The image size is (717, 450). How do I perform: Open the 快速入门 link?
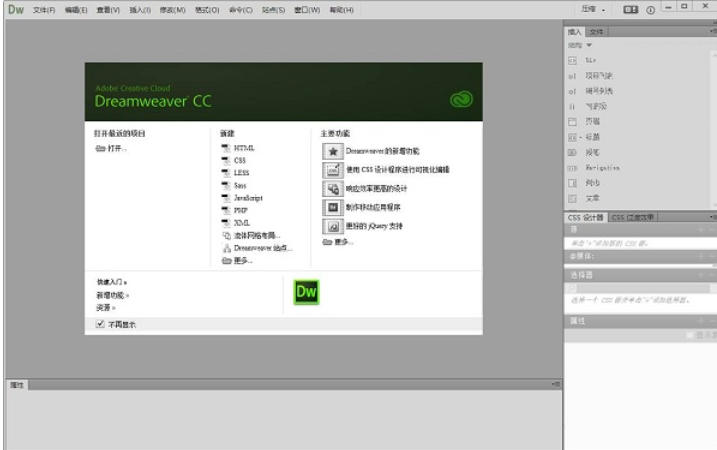[x=112, y=282]
